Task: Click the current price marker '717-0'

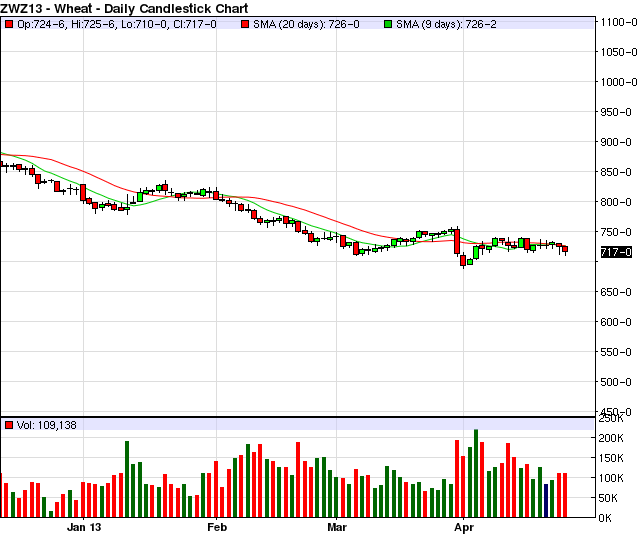Action: (616, 252)
